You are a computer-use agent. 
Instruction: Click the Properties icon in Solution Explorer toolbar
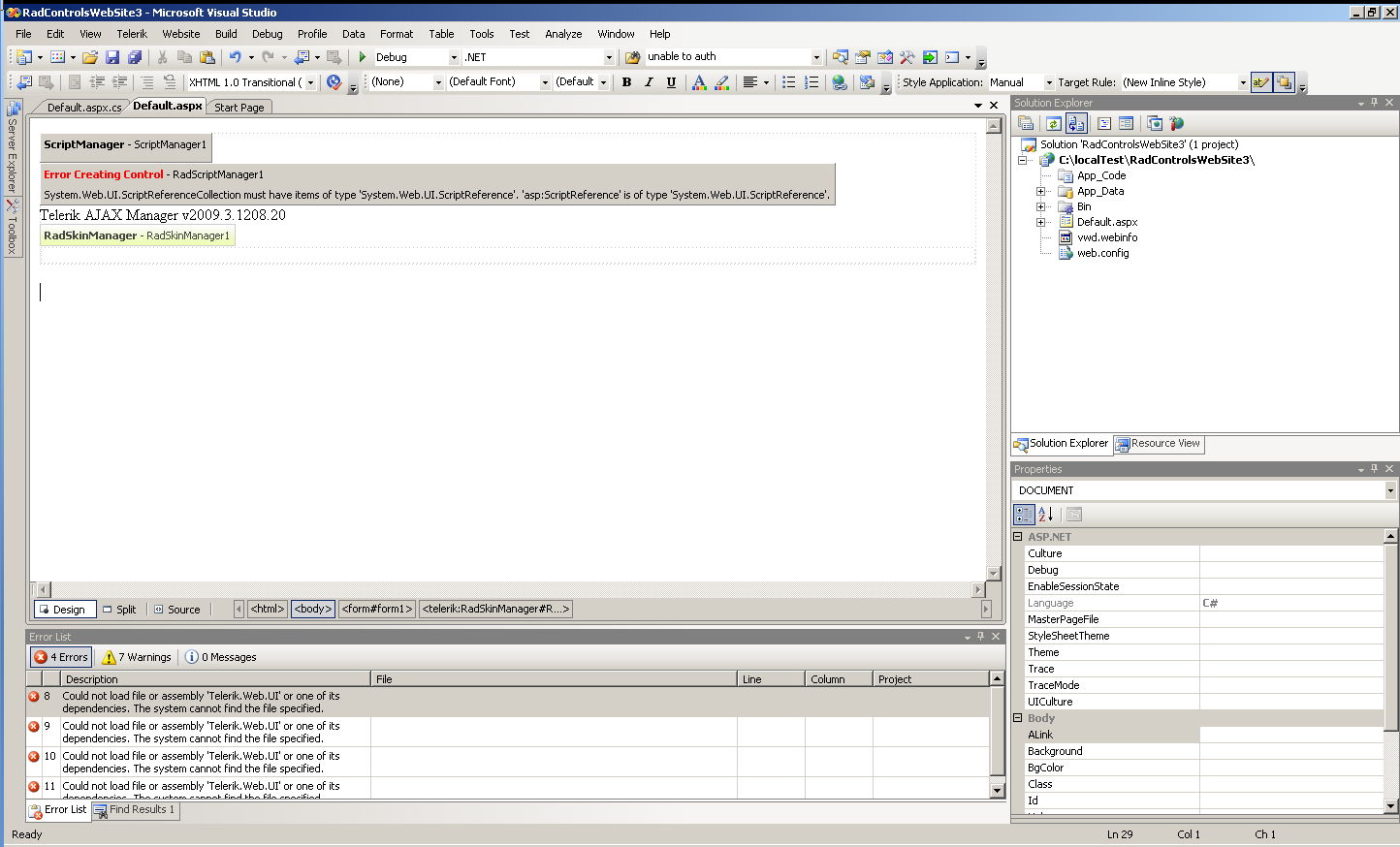coord(1026,123)
